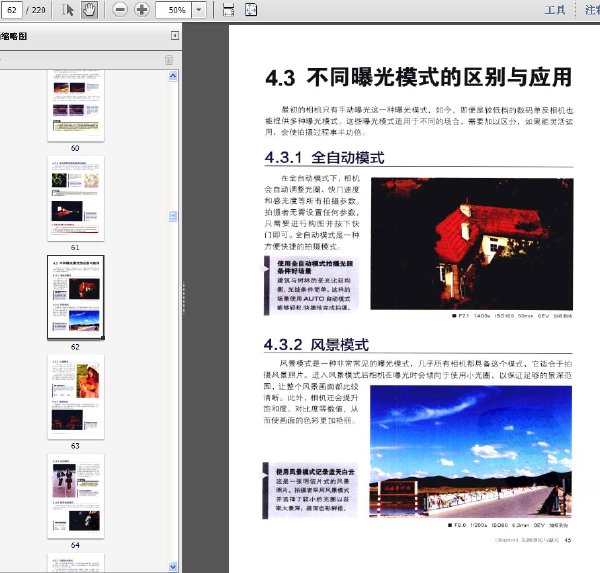Enable scrolling mode page view
600x573 pixels.
[228, 10]
